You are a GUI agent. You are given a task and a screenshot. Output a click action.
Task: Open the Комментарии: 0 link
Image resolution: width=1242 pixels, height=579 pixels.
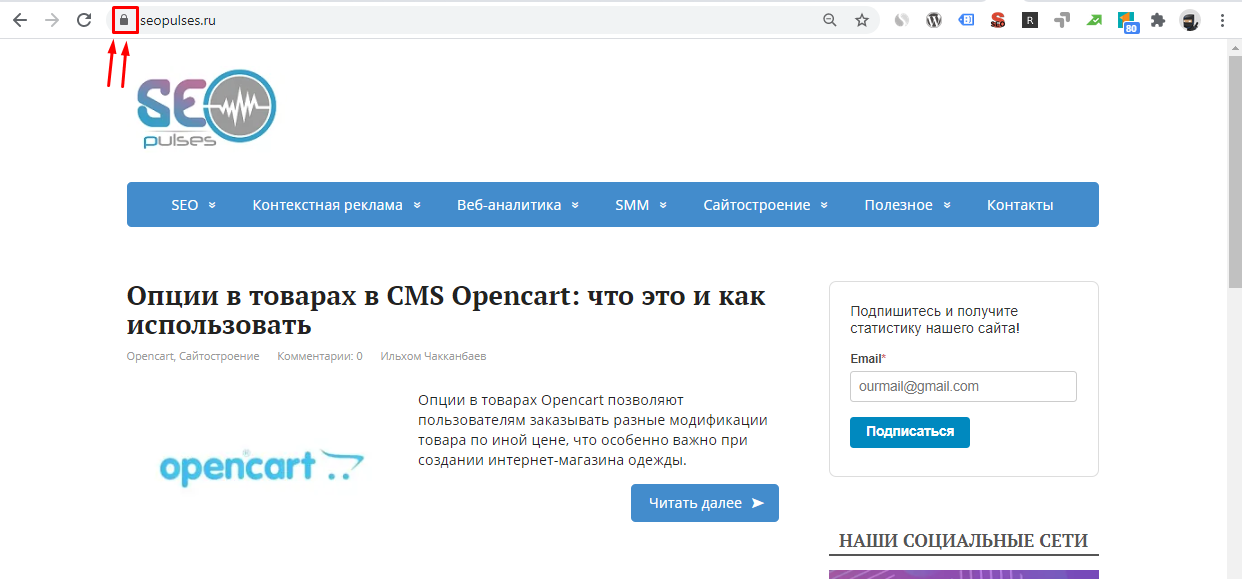[x=320, y=356]
